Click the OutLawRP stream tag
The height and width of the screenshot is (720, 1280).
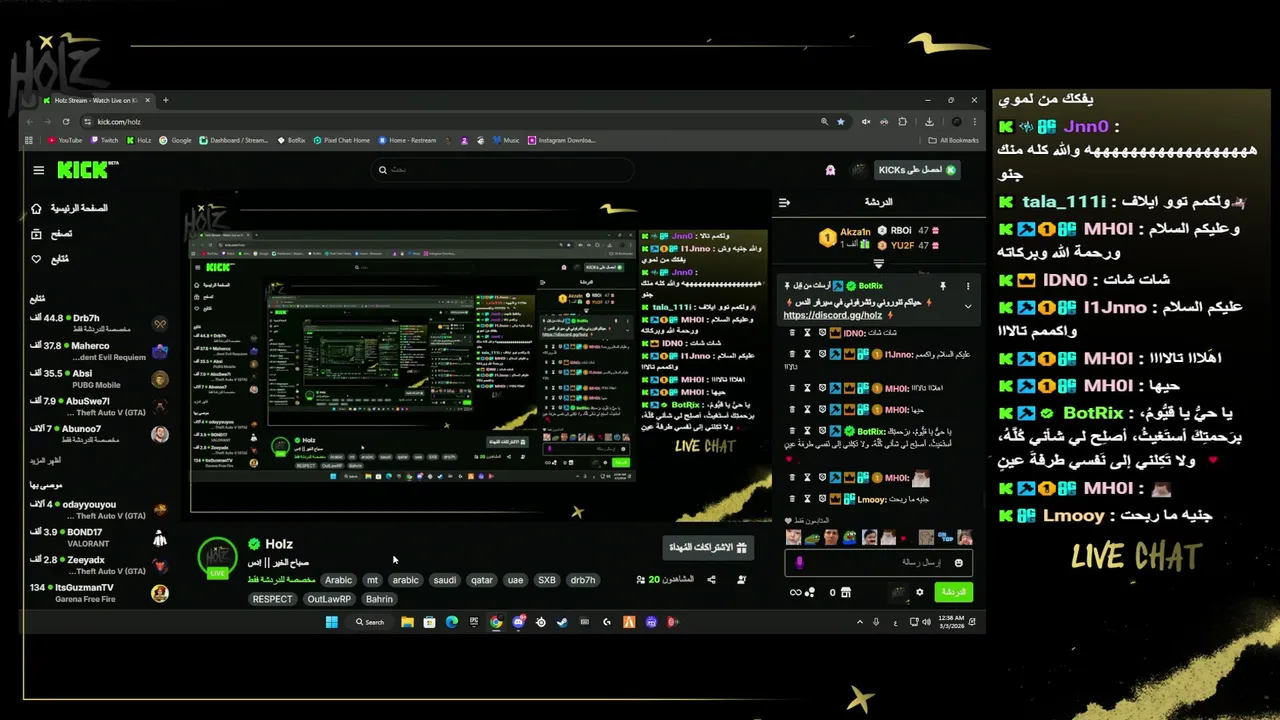point(329,599)
